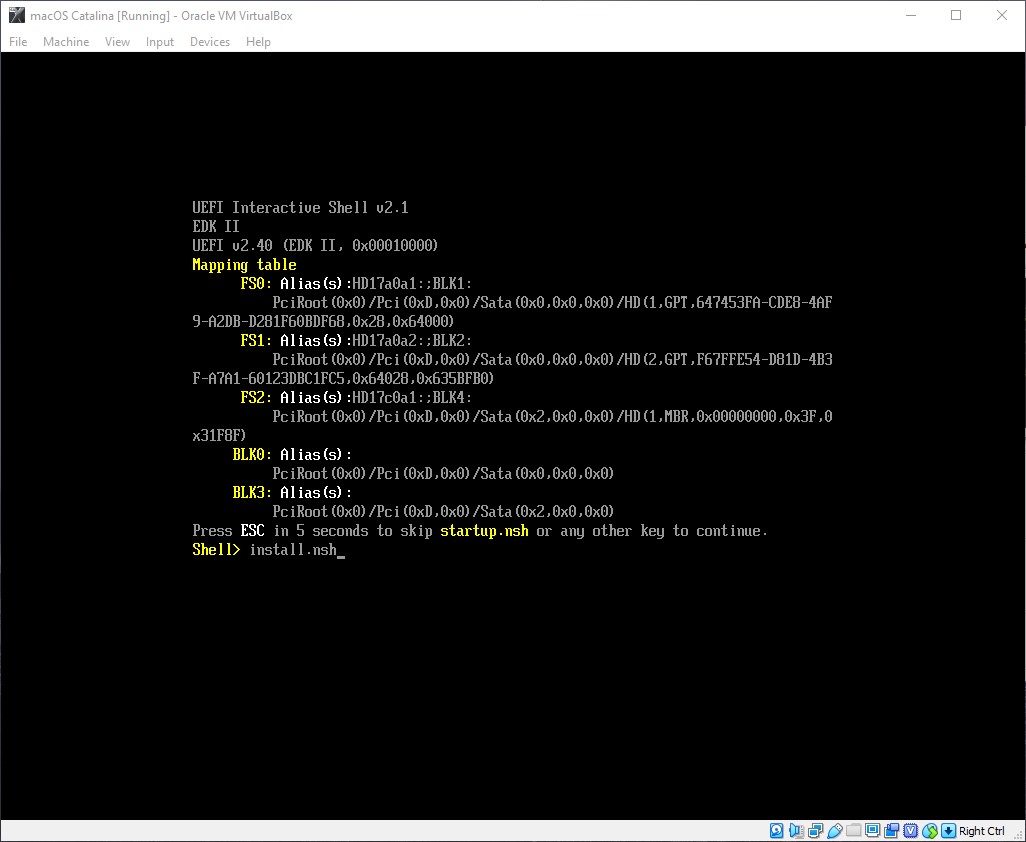Click the BLK0: mapping label
Viewport: 1026px width, 842px height.
[252, 455]
